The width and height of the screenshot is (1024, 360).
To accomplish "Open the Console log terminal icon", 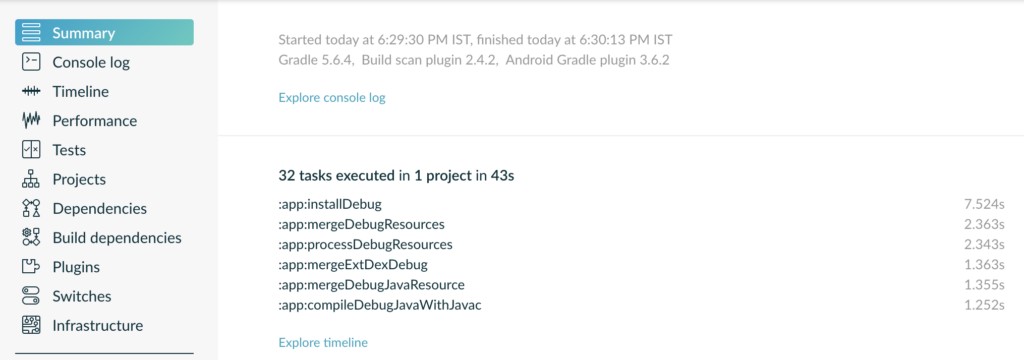I will click(x=31, y=62).
